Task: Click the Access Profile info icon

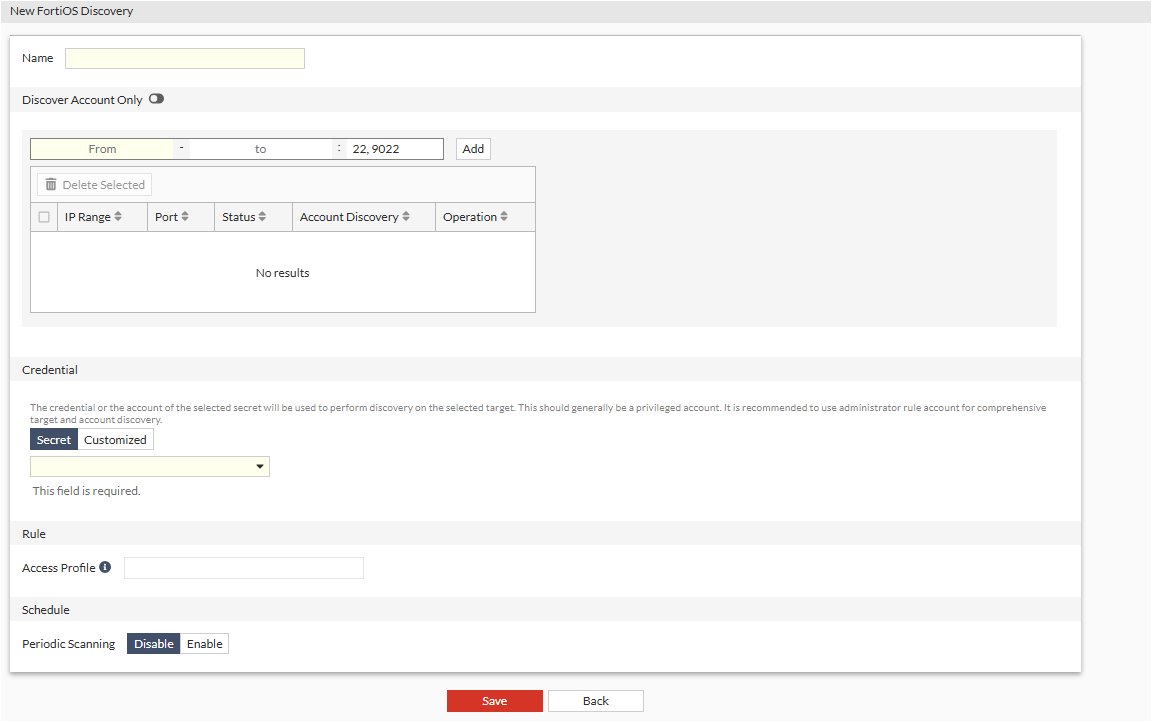Action: click(105, 567)
